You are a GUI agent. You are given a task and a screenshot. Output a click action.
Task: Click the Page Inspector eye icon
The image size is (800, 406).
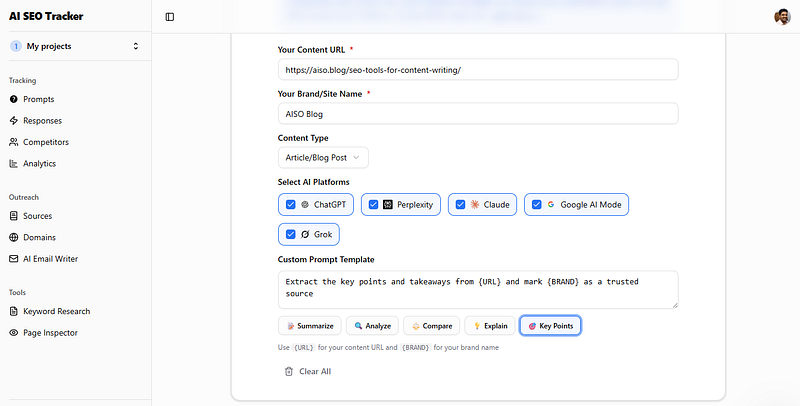click(14, 333)
